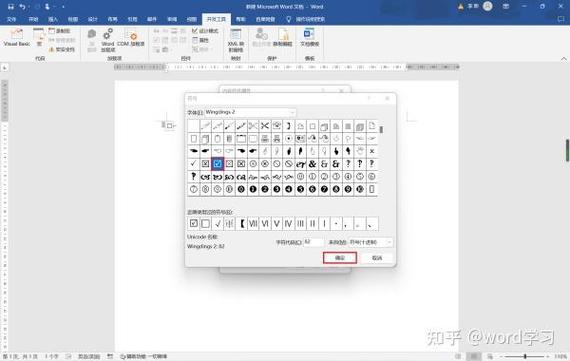This screenshot has width=570, height=361.
Task: Select the crossed box symbol beside the check mark
Action: [x=205, y=164]
